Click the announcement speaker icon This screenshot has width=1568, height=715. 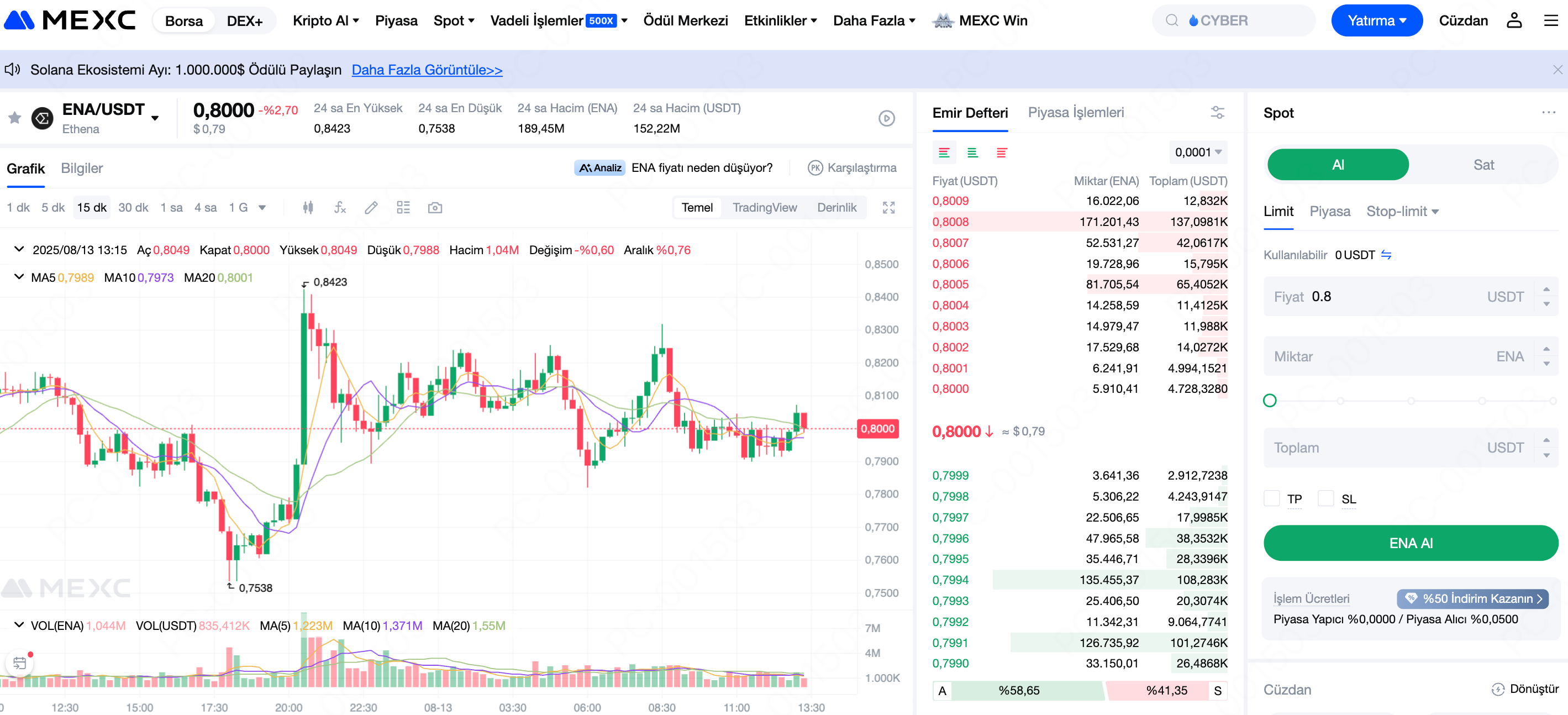pos(13,70)
